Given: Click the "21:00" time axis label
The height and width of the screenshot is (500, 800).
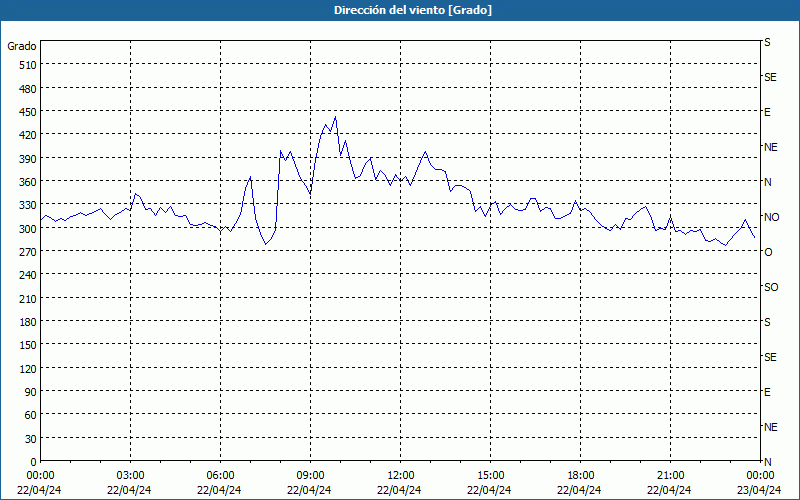Looking at the screenshot, I should pos(670,476).
